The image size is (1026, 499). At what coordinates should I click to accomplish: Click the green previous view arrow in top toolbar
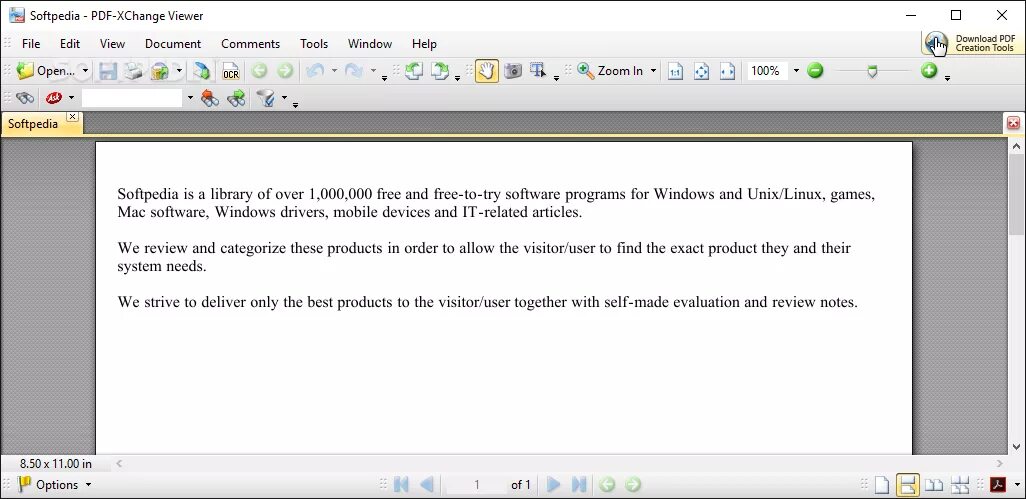[x=259, y=71]
